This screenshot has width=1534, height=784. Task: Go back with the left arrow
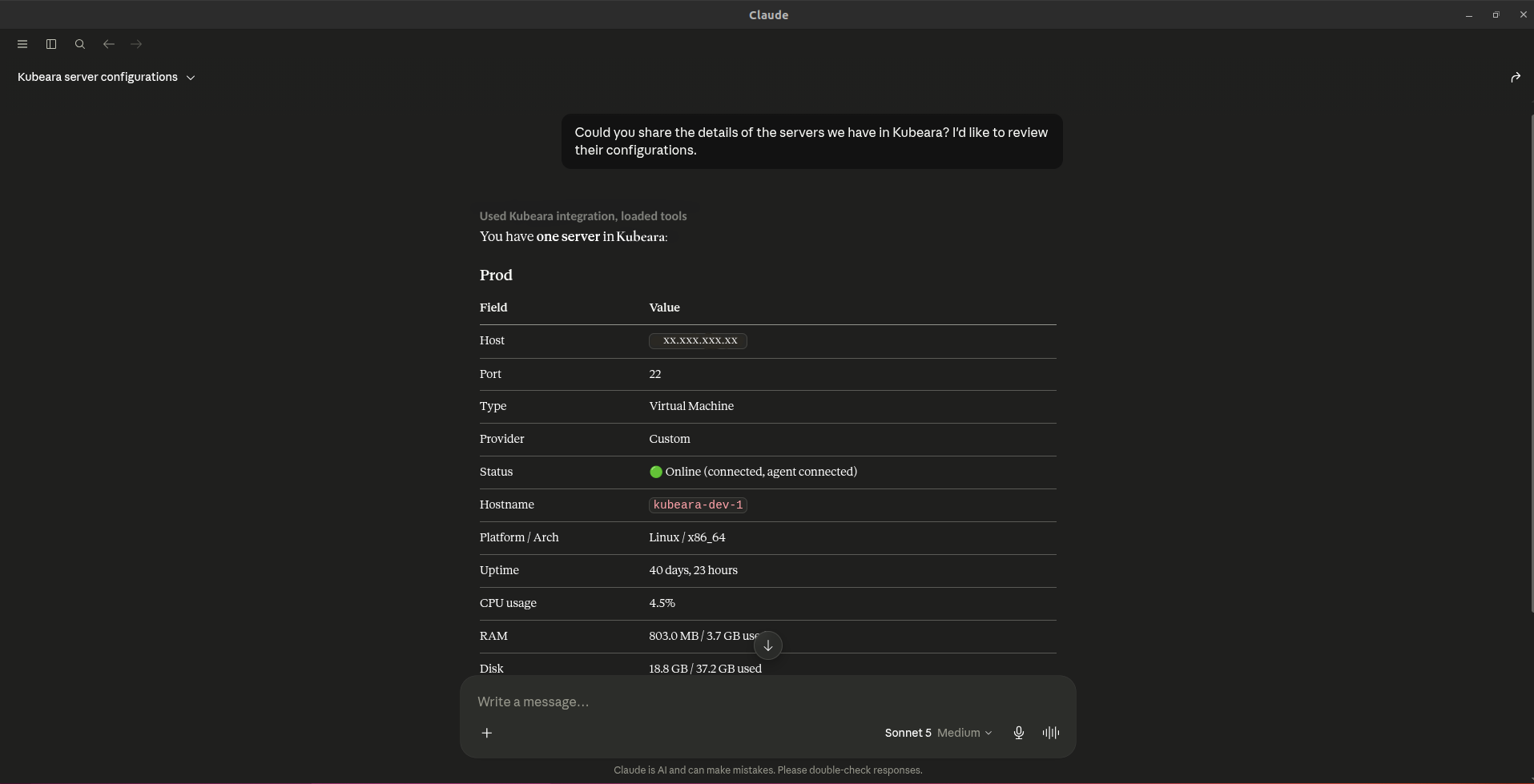pyautogui.click(x=109, y=44)
